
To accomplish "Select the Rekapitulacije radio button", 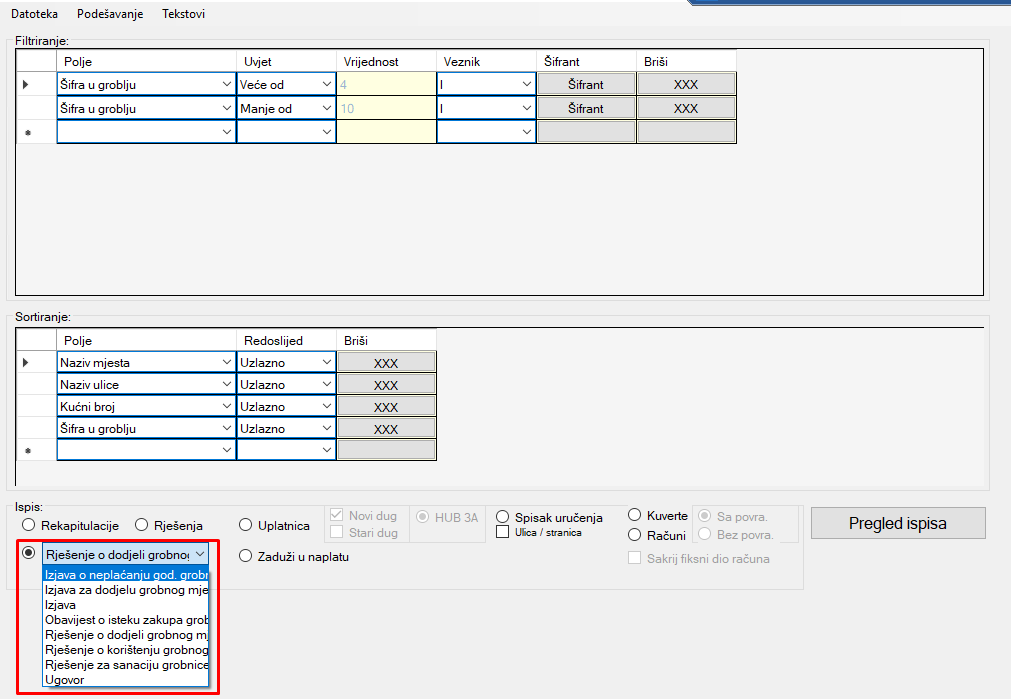I will tap(29, 525).
